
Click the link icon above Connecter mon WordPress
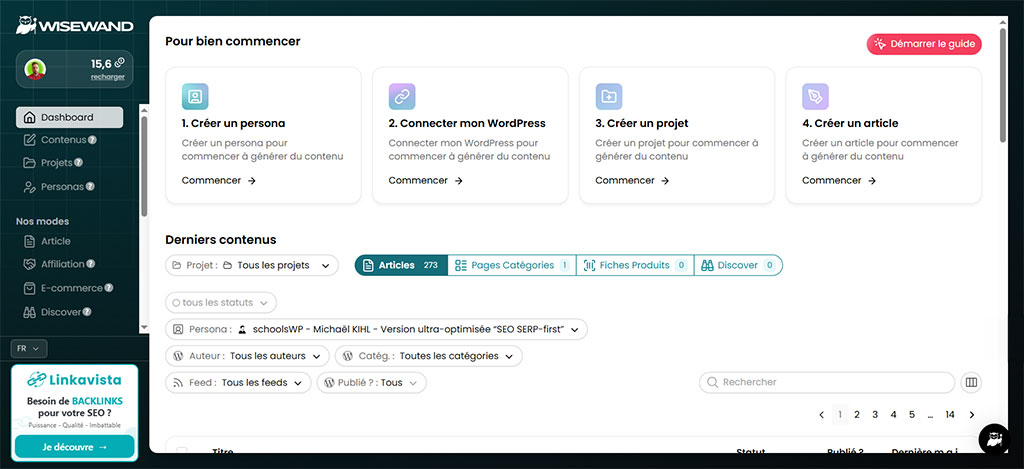[402, 97]
